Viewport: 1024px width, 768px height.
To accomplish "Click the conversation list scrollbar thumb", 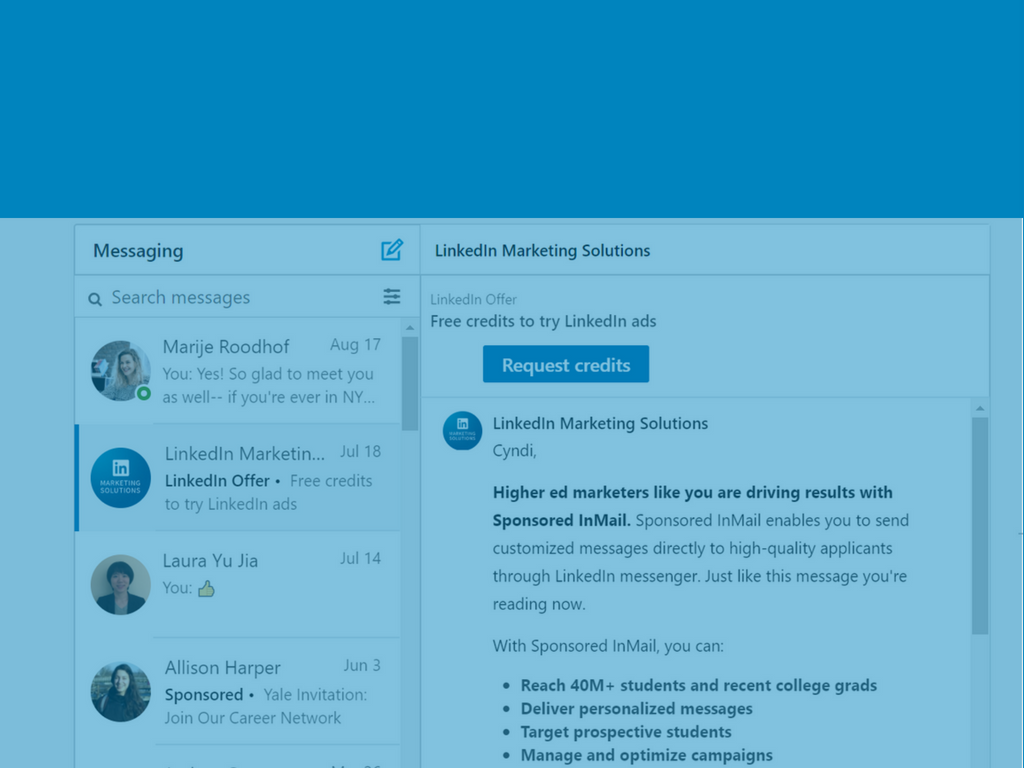I will click(409, 384).
